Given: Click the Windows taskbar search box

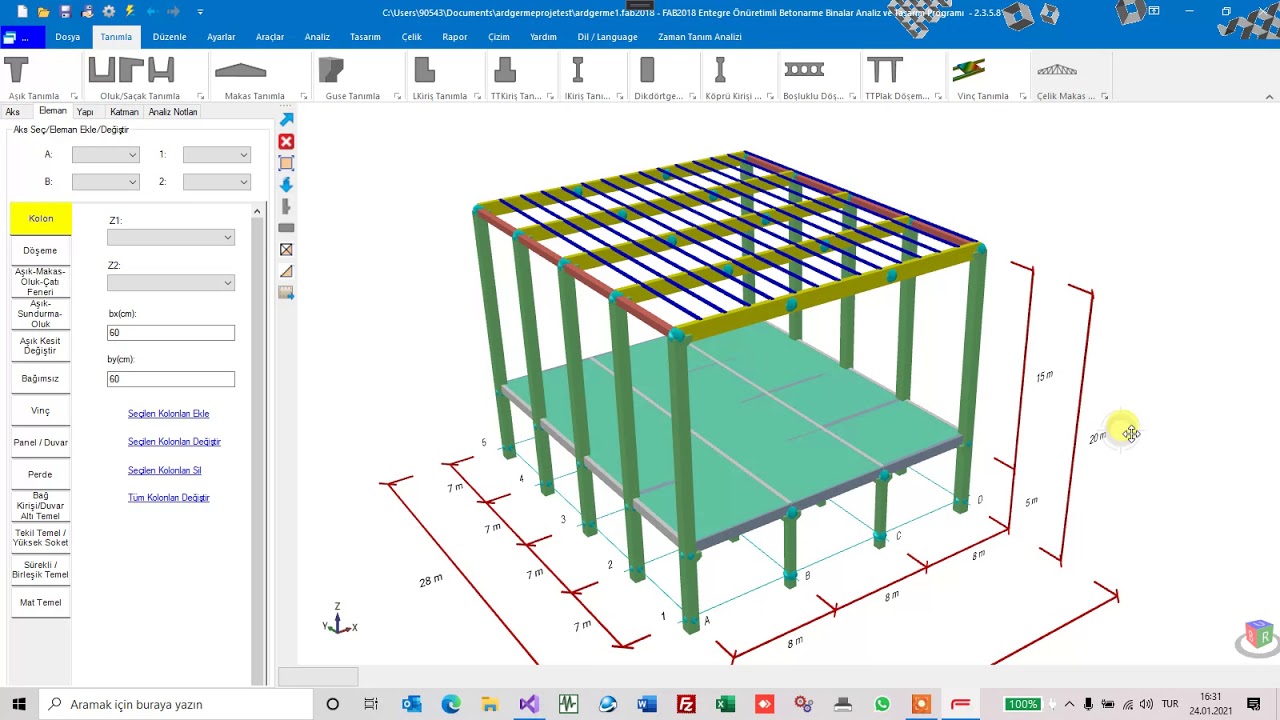Looking at the screenshot, I should tap(175, 704).
